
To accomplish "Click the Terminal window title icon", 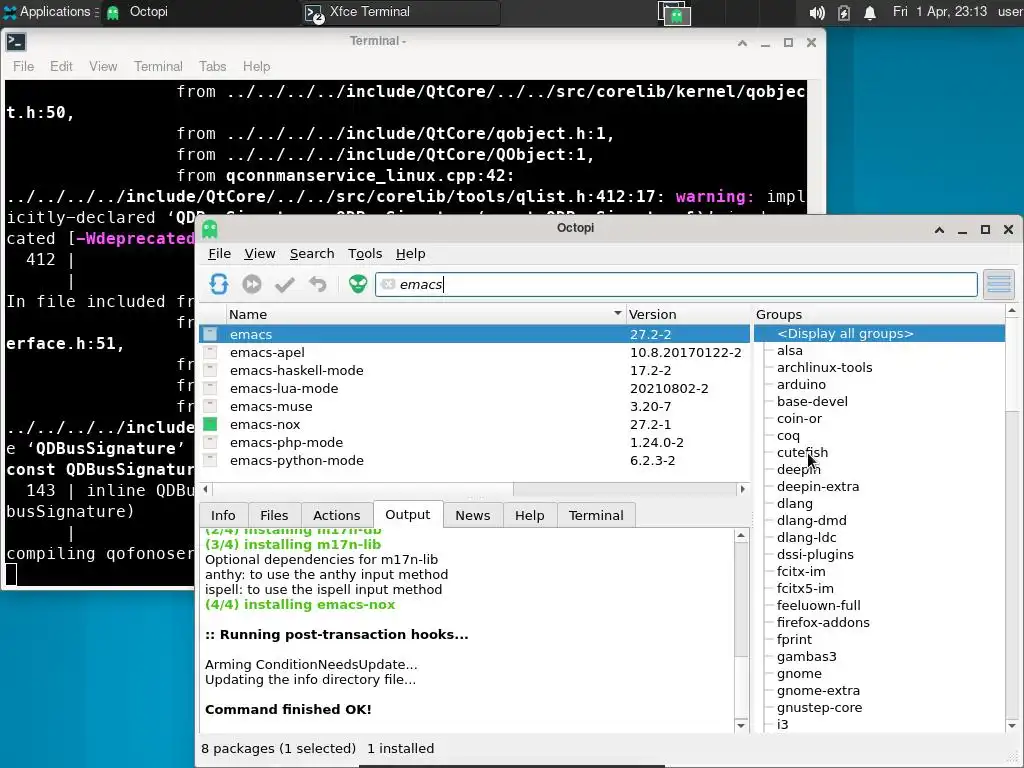I will click(16, 42).
